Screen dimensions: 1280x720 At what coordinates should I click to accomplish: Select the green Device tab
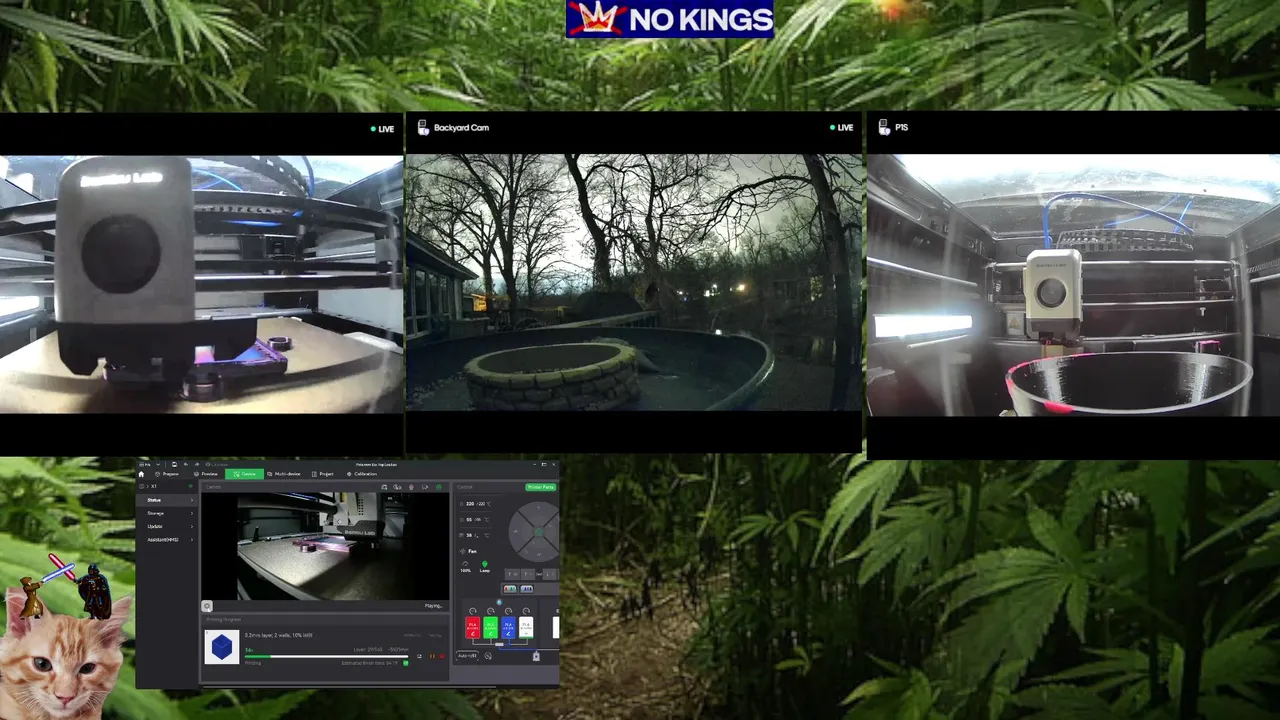pos(244,474)
